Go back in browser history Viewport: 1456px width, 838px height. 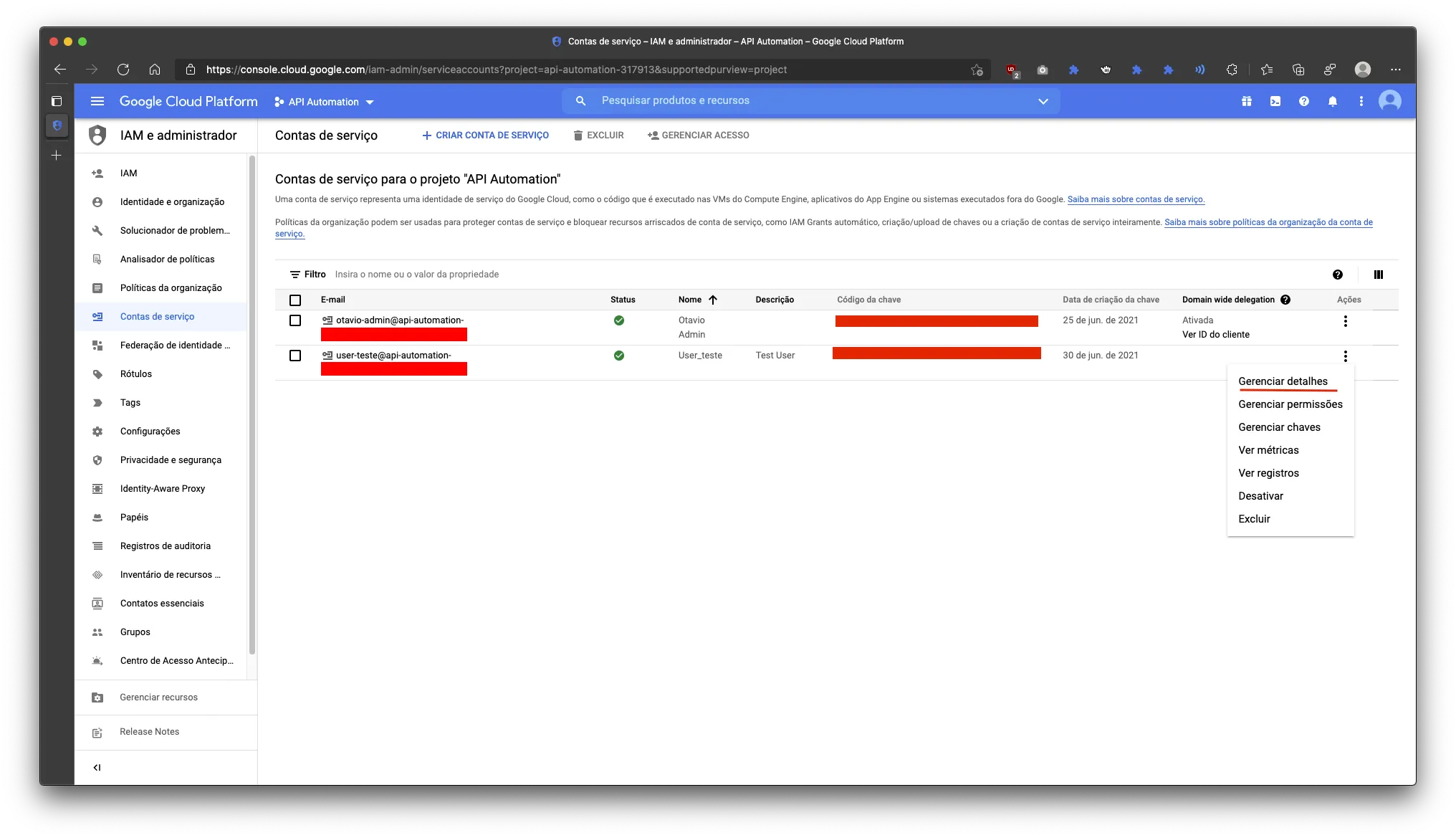point(60,70)
